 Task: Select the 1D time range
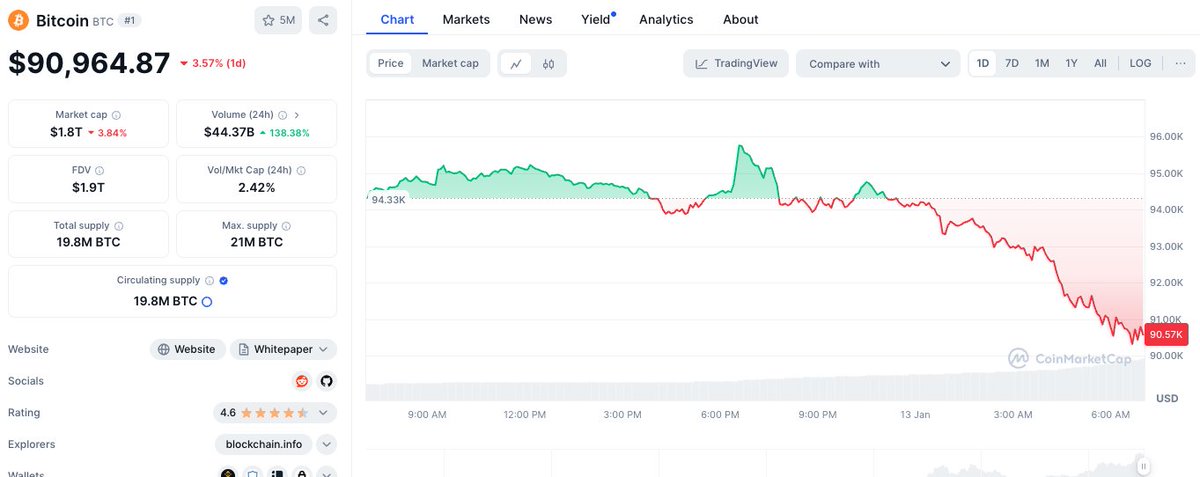pos(983,63)
